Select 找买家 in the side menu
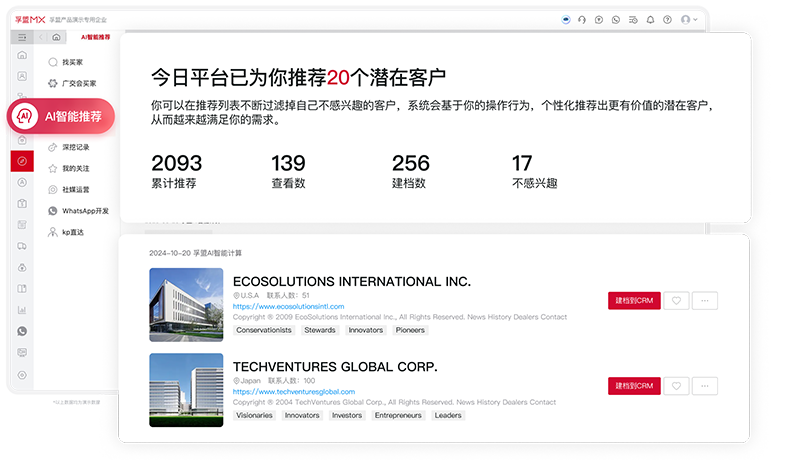Viewport: 794px width, 460px height. pyautogui.click(x=73, y=62)
